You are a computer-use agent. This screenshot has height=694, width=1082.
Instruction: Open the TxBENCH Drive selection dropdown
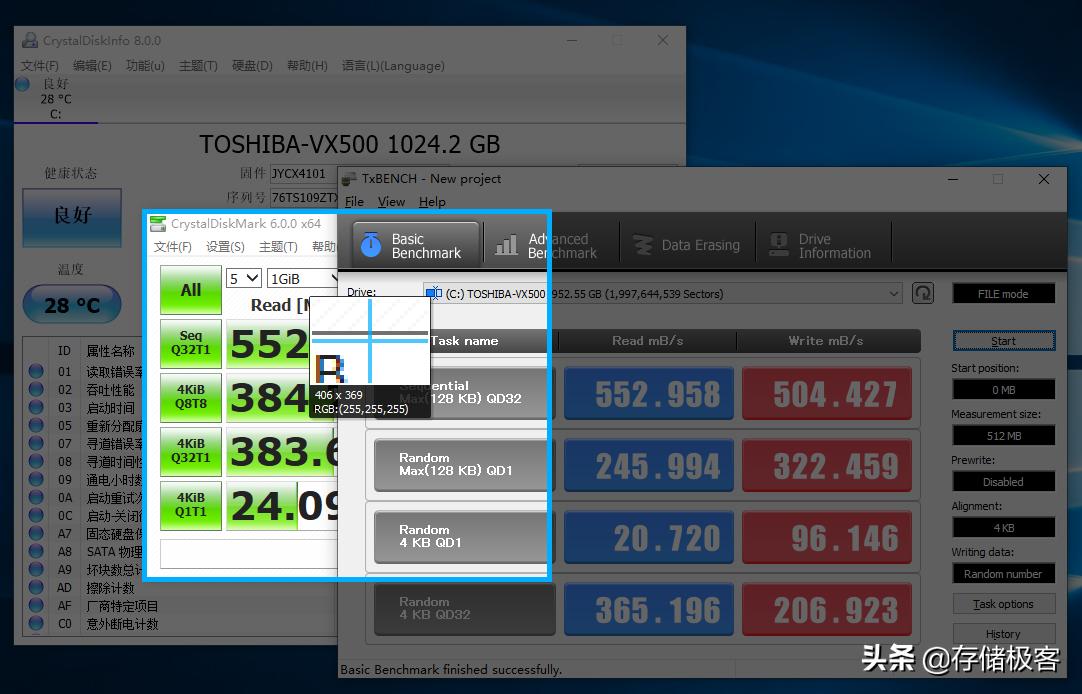click(663, 294)
